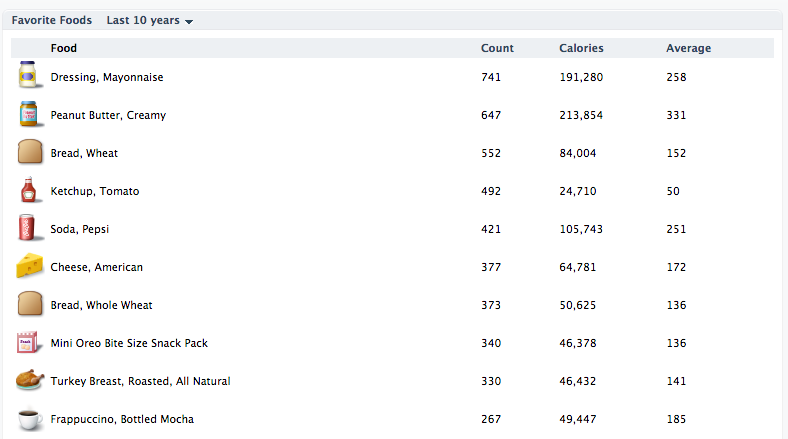Select Dressing, Mayonnaise food name
Image resolution: width=788 pixels, height=439 pixels.
pos(107,77)
